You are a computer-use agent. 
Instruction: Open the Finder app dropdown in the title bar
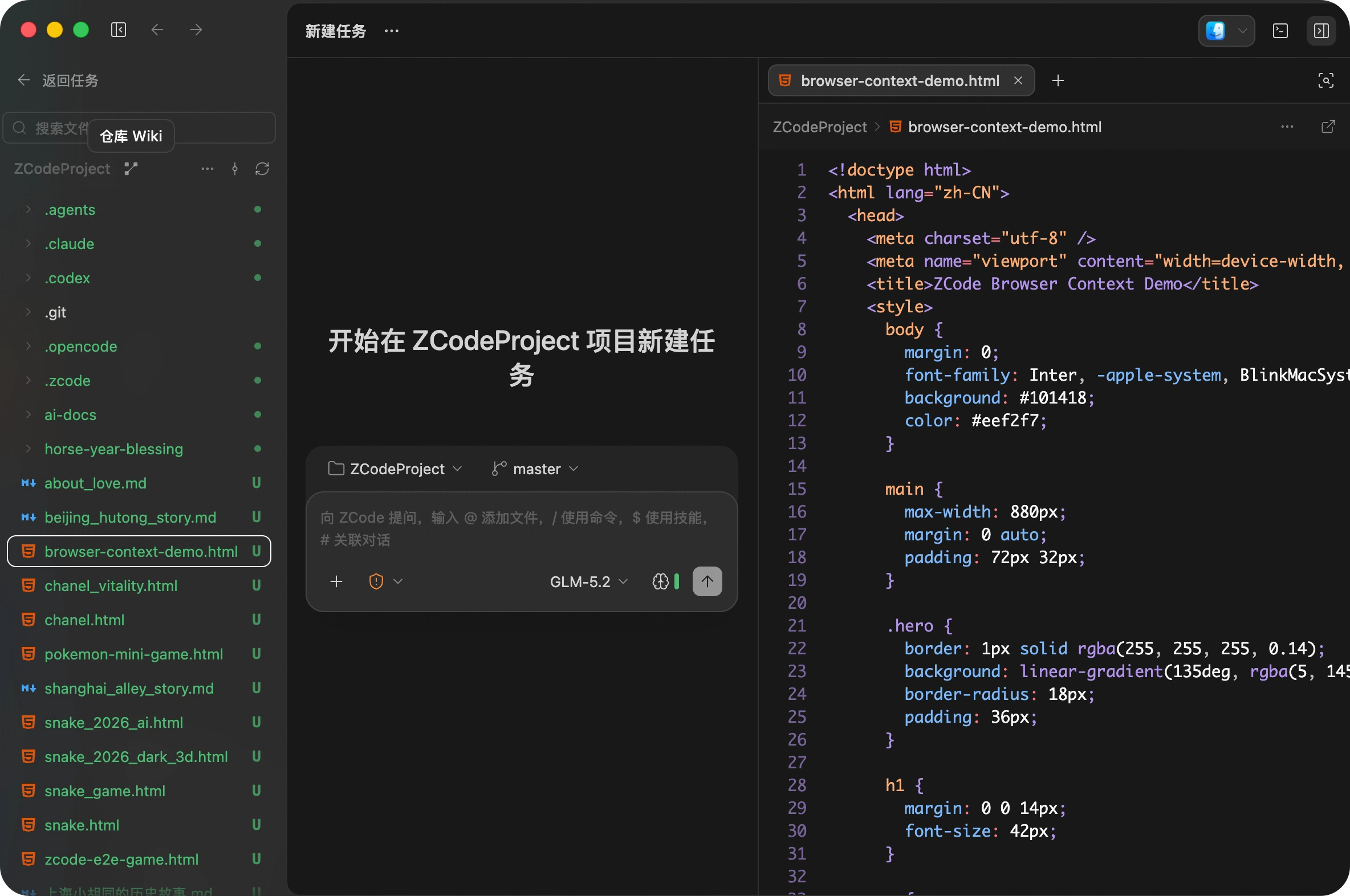[1226, 31]
